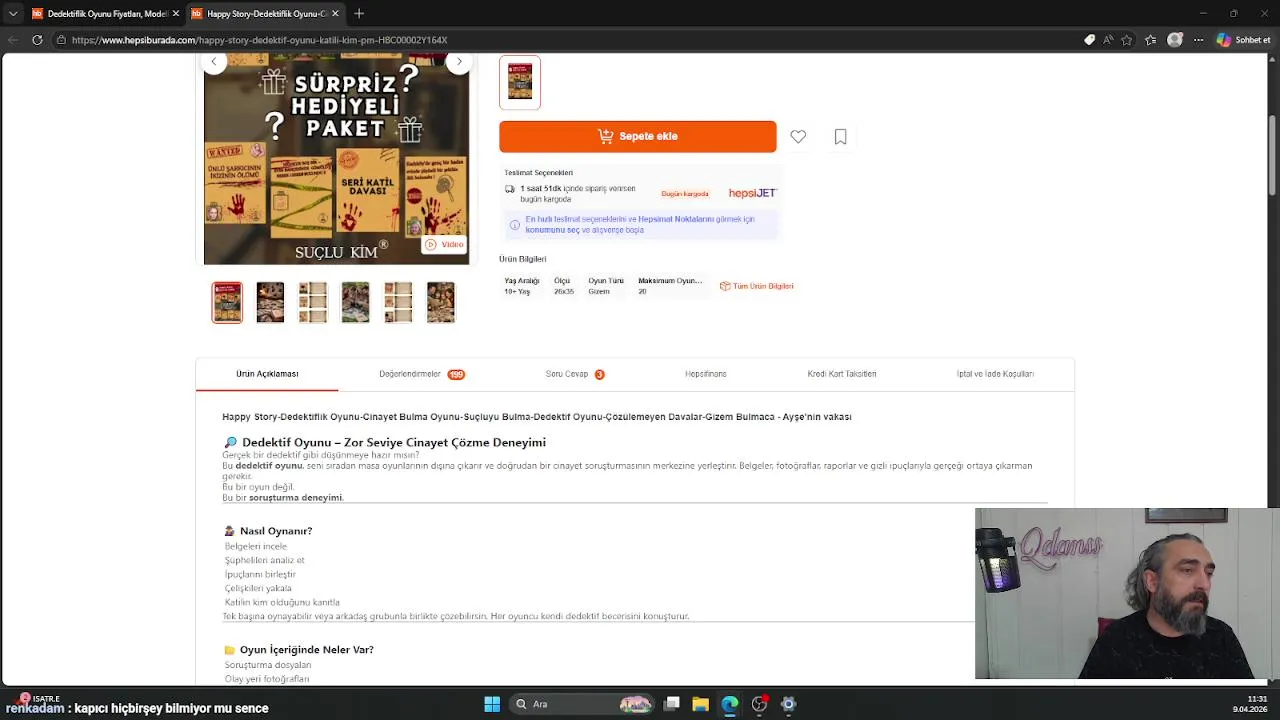Viewport: 1280px width, 720px height.
Task: Click the 'Oyun İçeriğinde Neler Var?' heading
Action: [x=307, y=650]
